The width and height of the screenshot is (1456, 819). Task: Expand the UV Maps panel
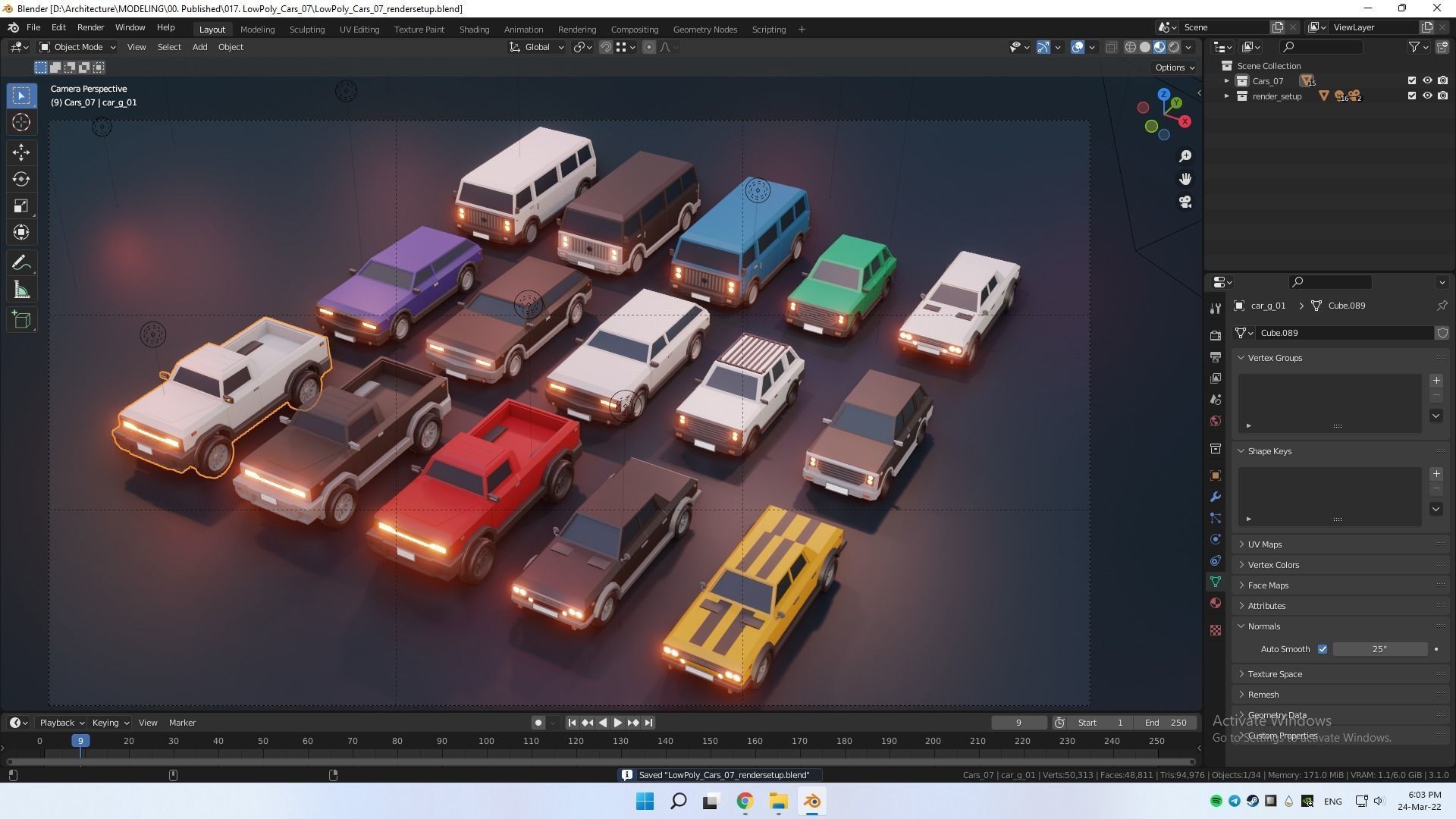pos(1341,544)
